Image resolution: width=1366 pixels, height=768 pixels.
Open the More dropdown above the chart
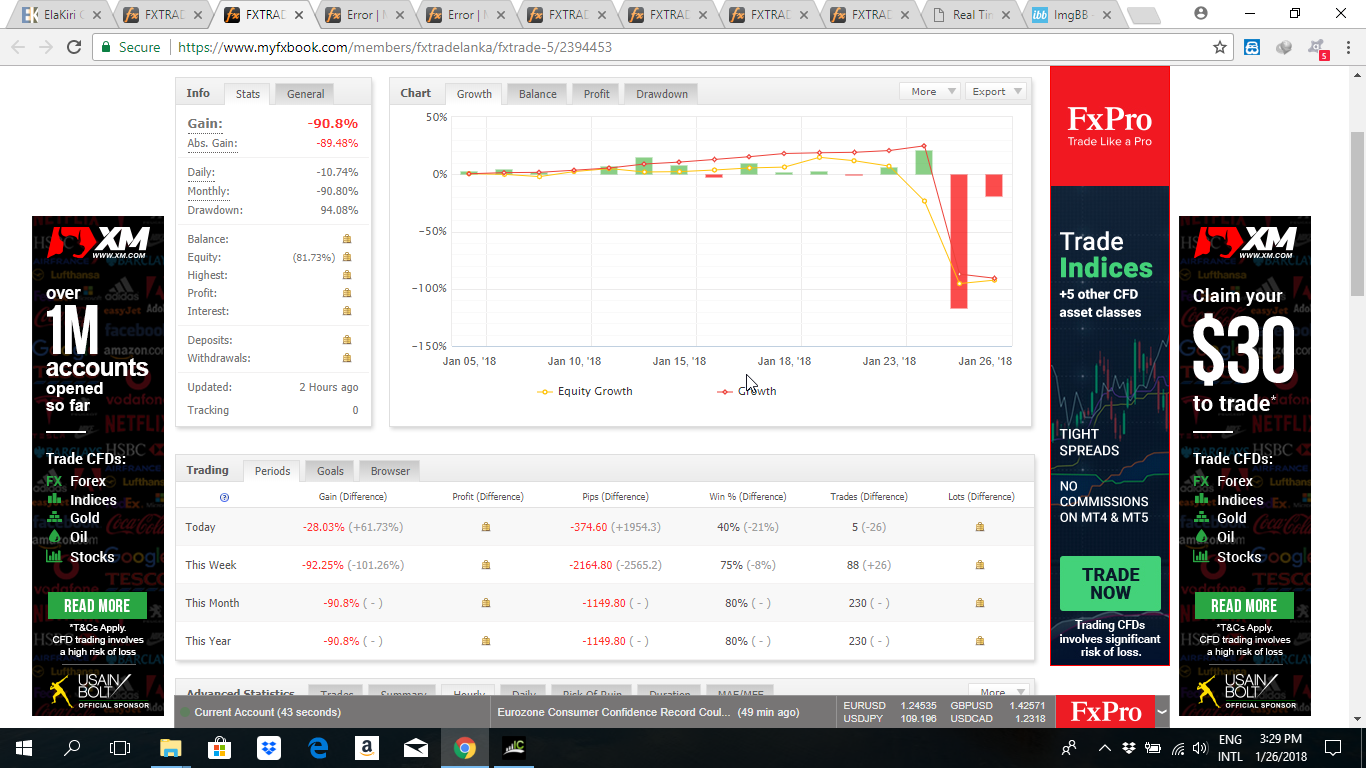click(x=929, y=91)
